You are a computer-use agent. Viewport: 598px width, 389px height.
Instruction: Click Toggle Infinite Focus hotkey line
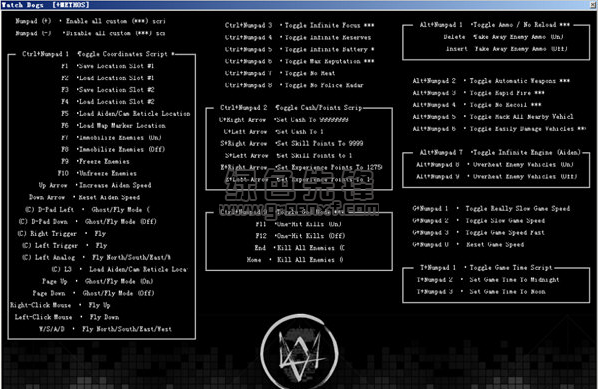[299, 26]
